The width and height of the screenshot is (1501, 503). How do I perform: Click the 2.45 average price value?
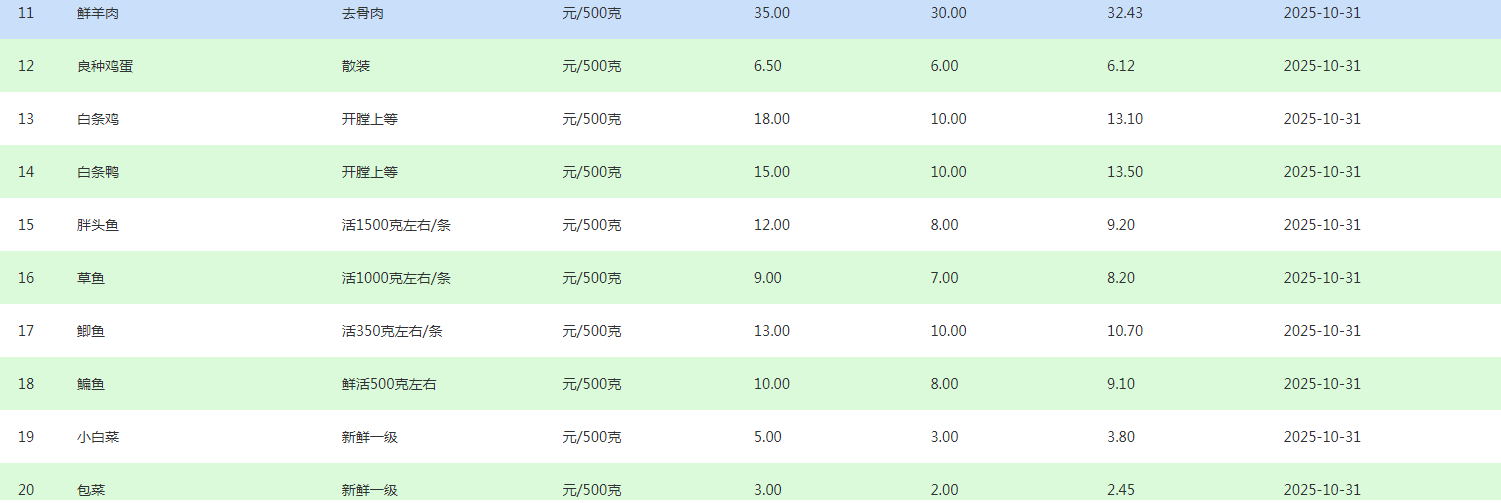(1121, 490)
